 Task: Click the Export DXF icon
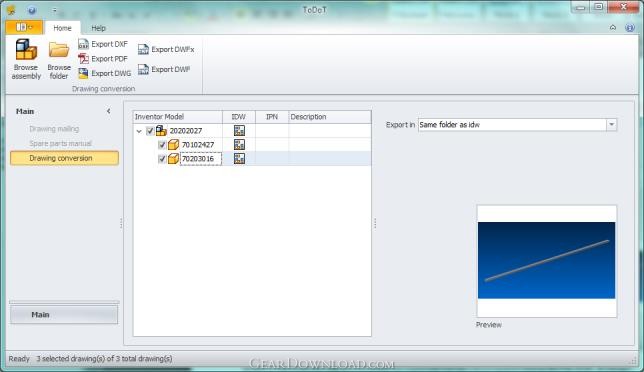tap(83, 44)
